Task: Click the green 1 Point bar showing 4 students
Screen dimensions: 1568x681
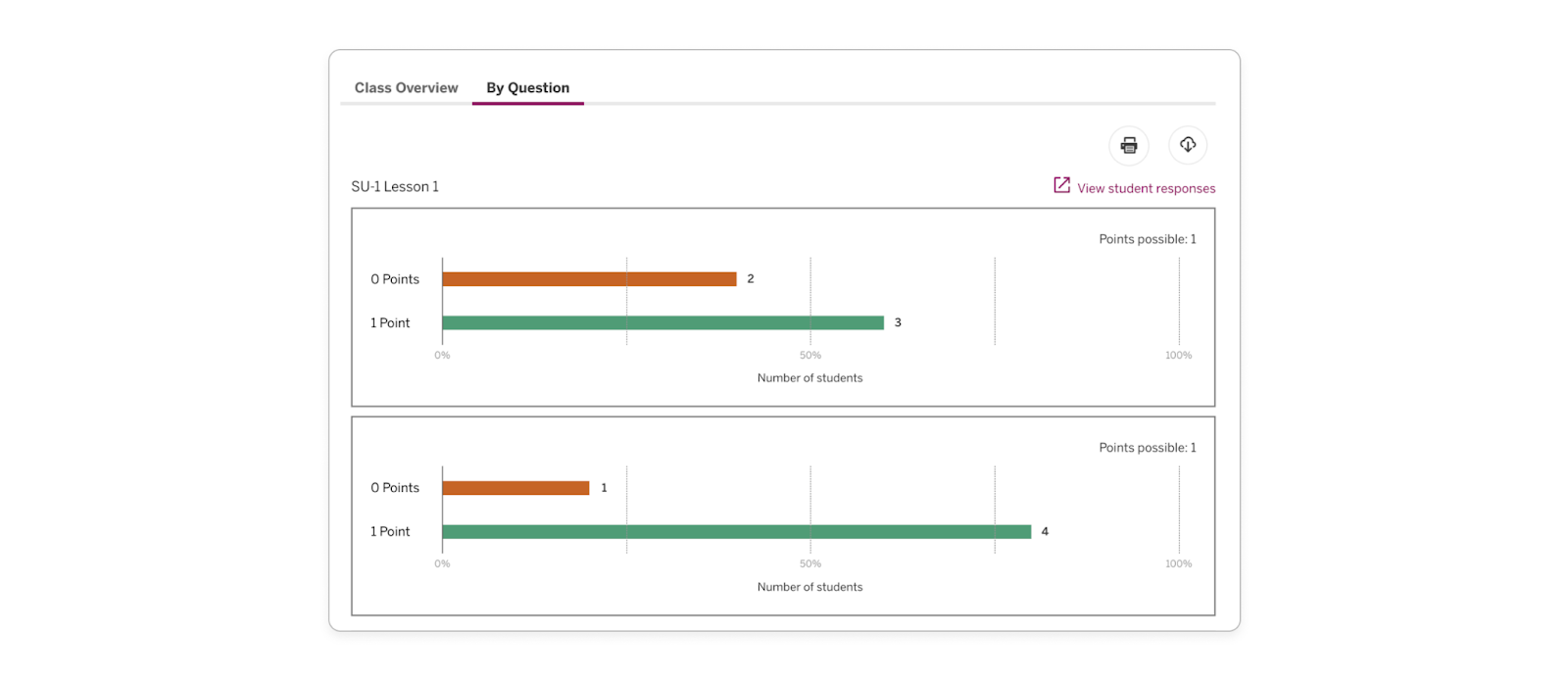Action: point(735,530)
